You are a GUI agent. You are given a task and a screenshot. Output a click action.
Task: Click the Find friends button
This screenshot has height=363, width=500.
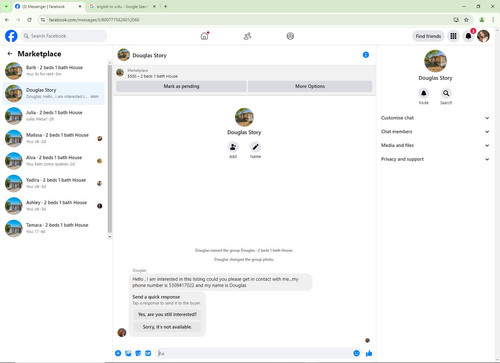point(428,36)
